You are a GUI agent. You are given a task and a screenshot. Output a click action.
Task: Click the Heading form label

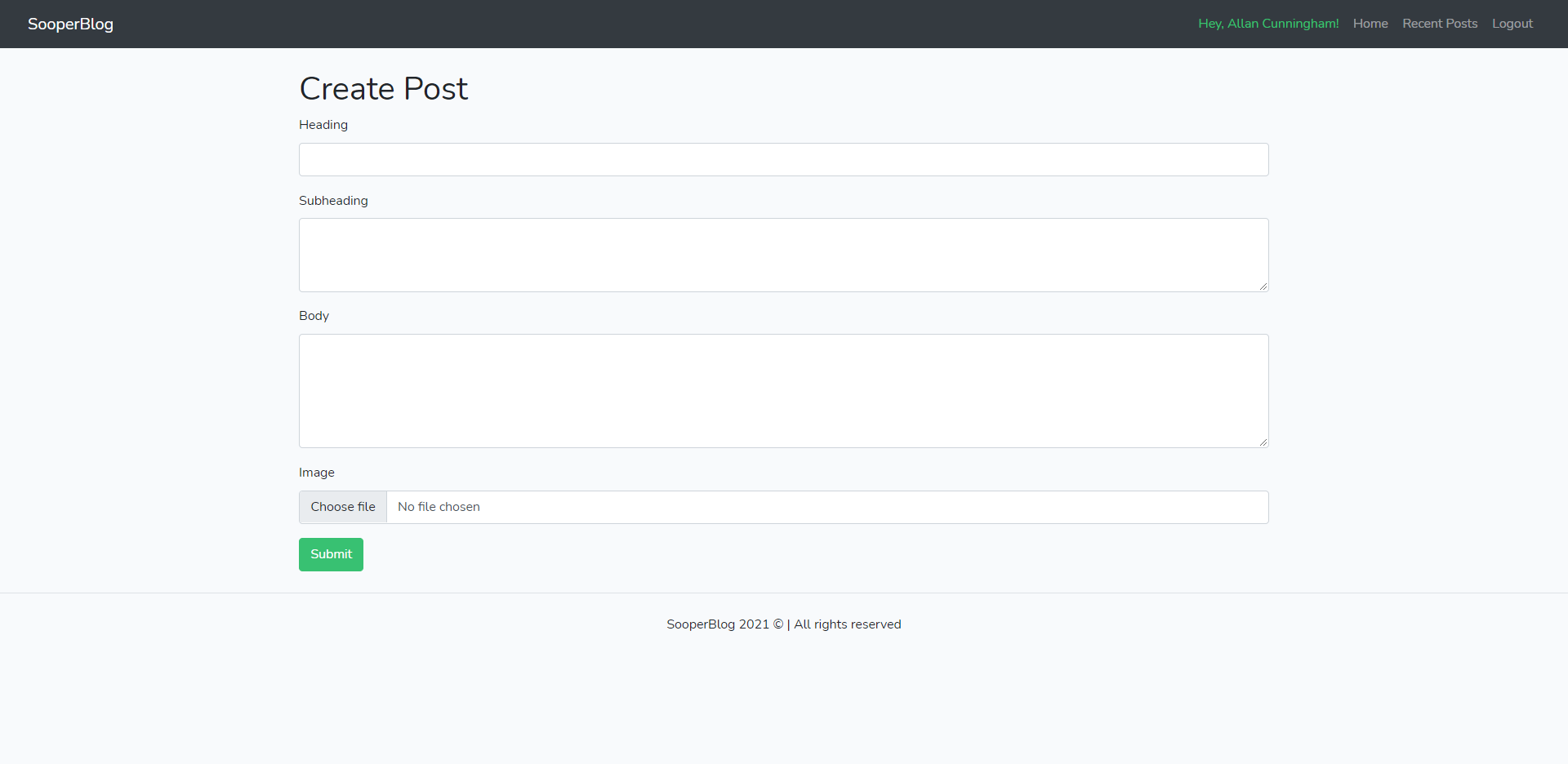[x=323, y=125]
